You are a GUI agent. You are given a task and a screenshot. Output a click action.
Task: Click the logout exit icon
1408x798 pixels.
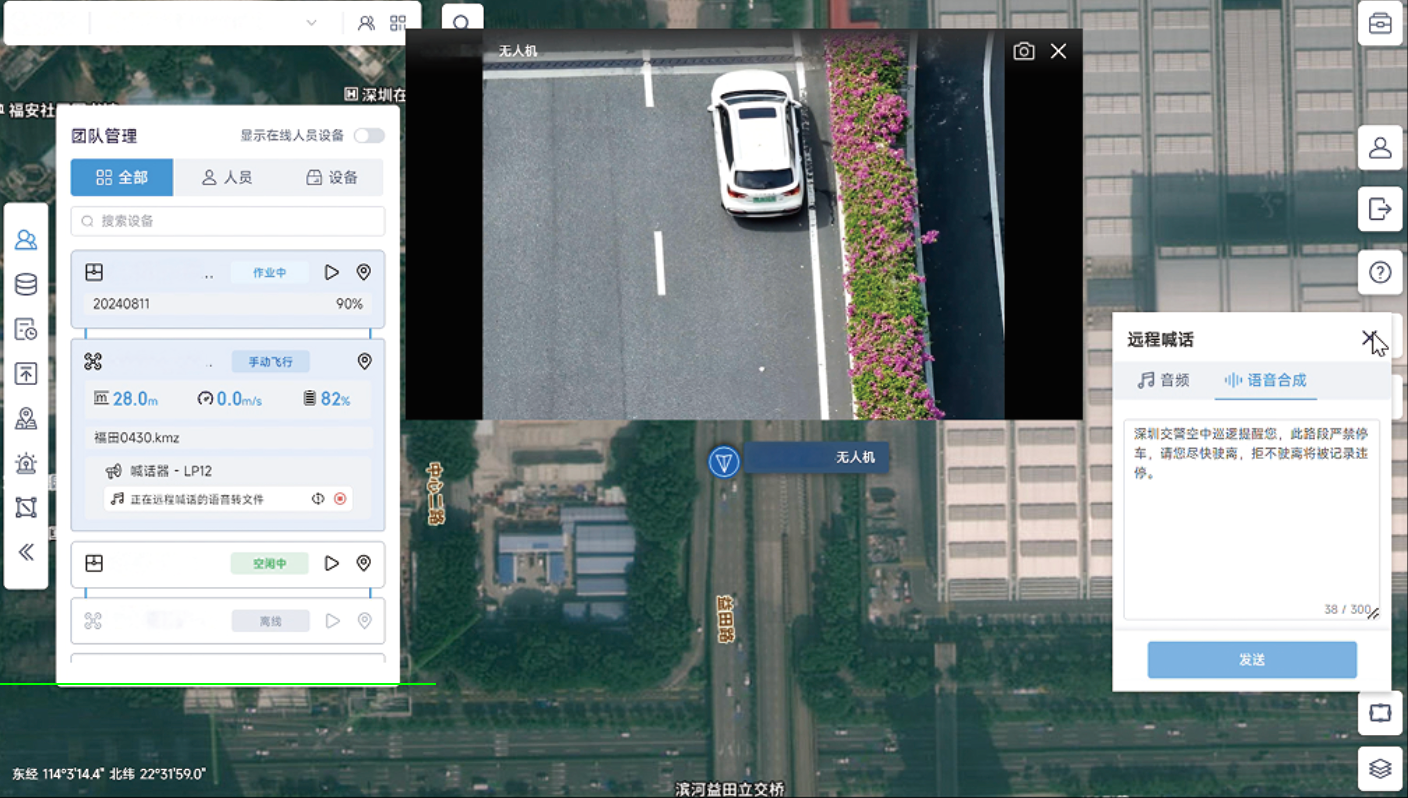pos(1380,209)
